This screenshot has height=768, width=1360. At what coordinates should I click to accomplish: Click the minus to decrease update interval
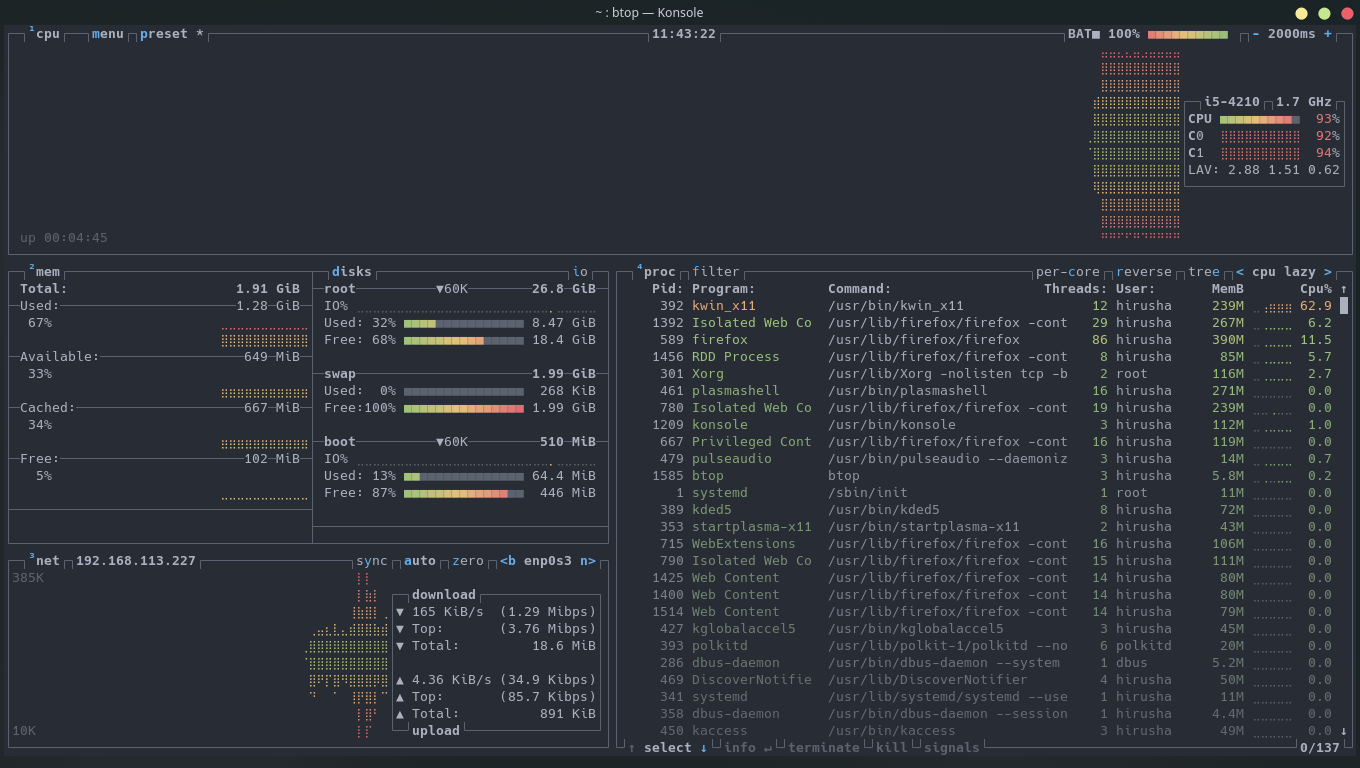pos(1256,34)
